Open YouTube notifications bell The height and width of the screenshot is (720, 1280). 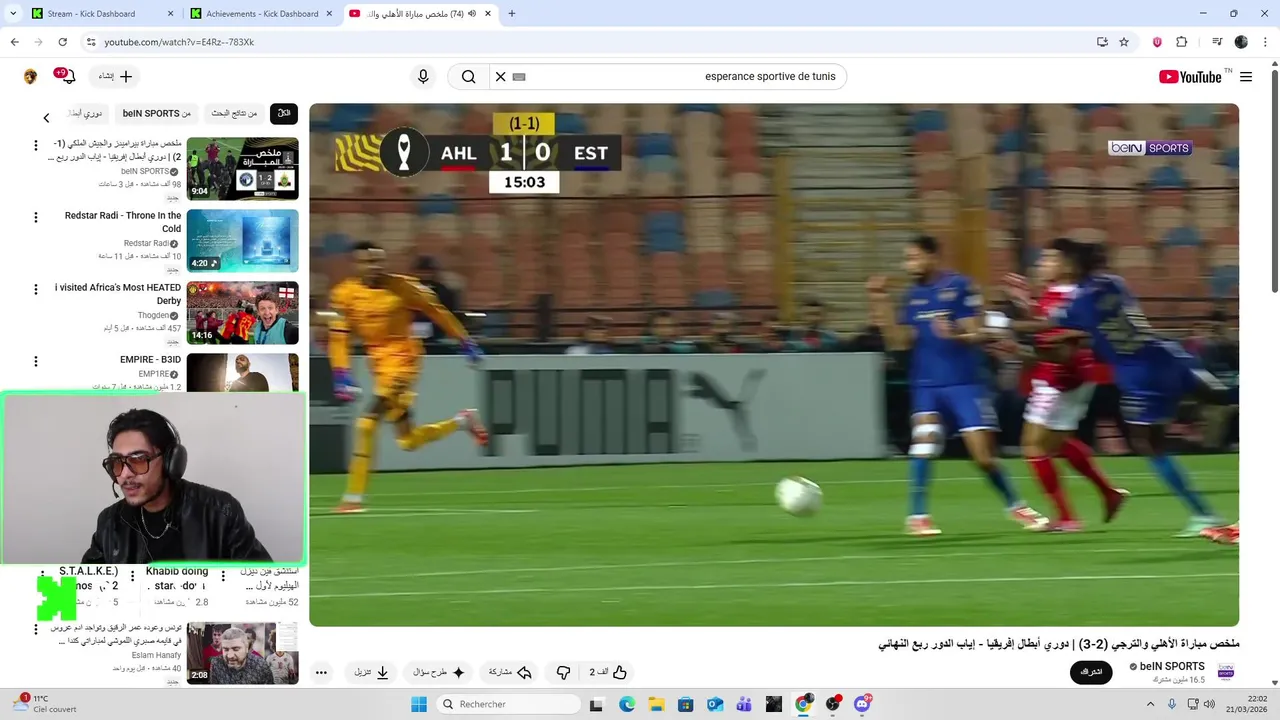tap(67, 77)
